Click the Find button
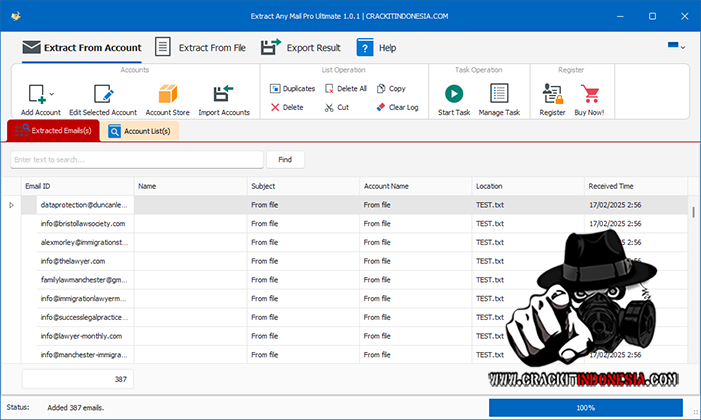Viewport: 701px width, 420px height. 285,159
